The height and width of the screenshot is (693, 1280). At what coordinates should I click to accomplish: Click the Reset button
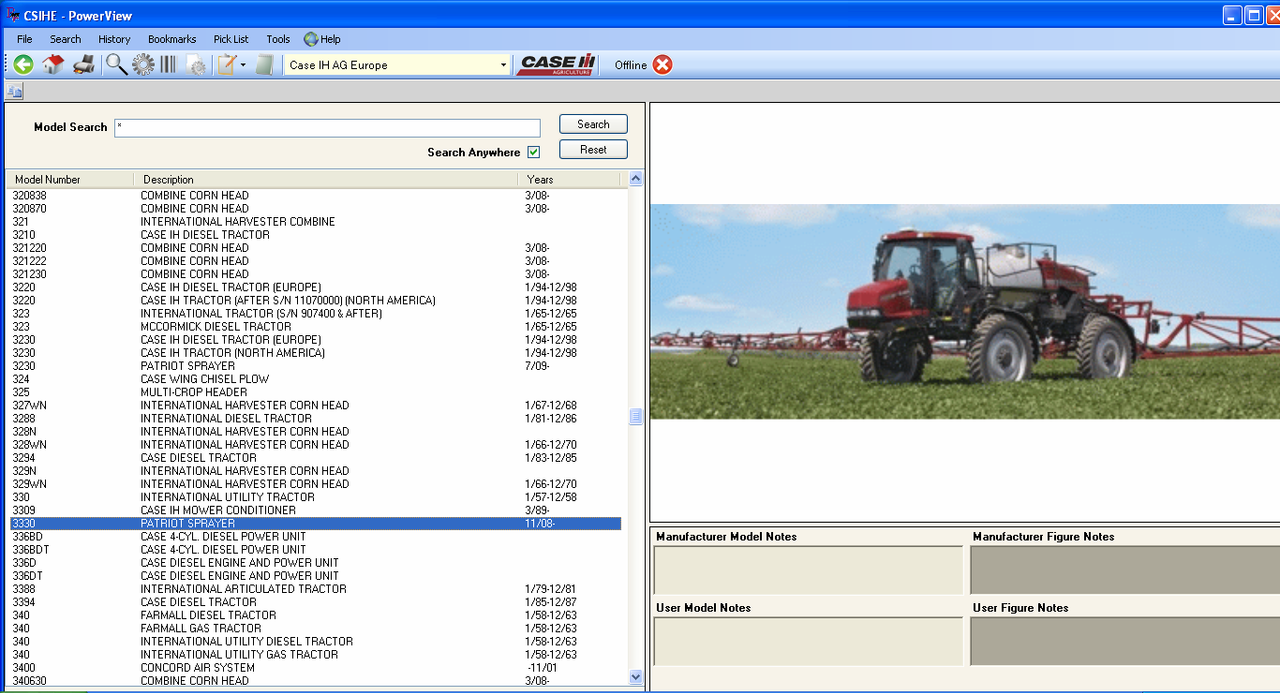coord(593,149)
